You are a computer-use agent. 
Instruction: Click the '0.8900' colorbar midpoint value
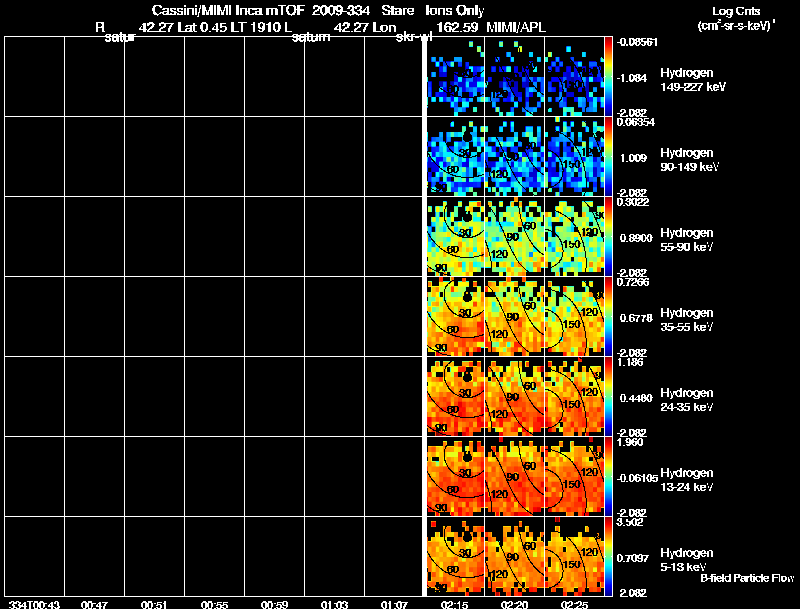pyautogui.click(x=636, y=238)
